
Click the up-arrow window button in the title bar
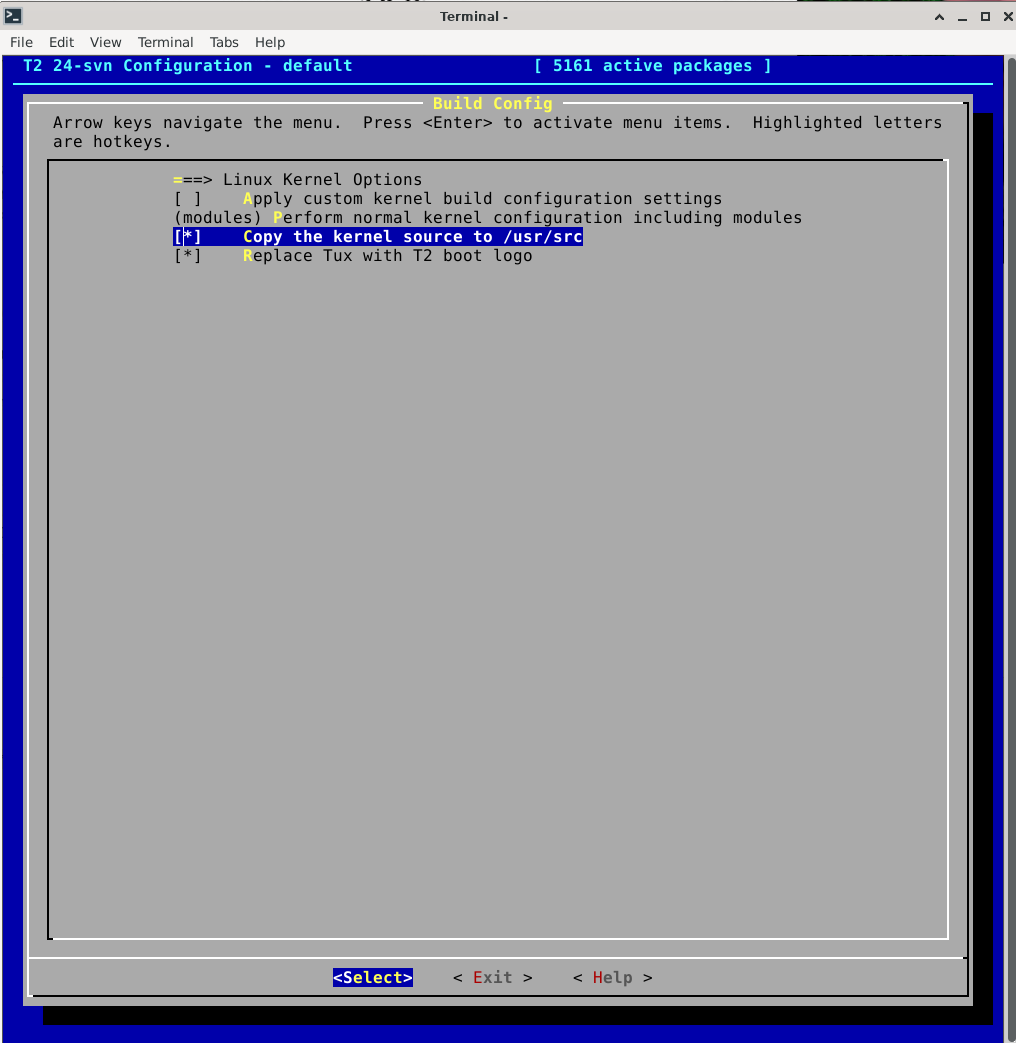point(940,16)
